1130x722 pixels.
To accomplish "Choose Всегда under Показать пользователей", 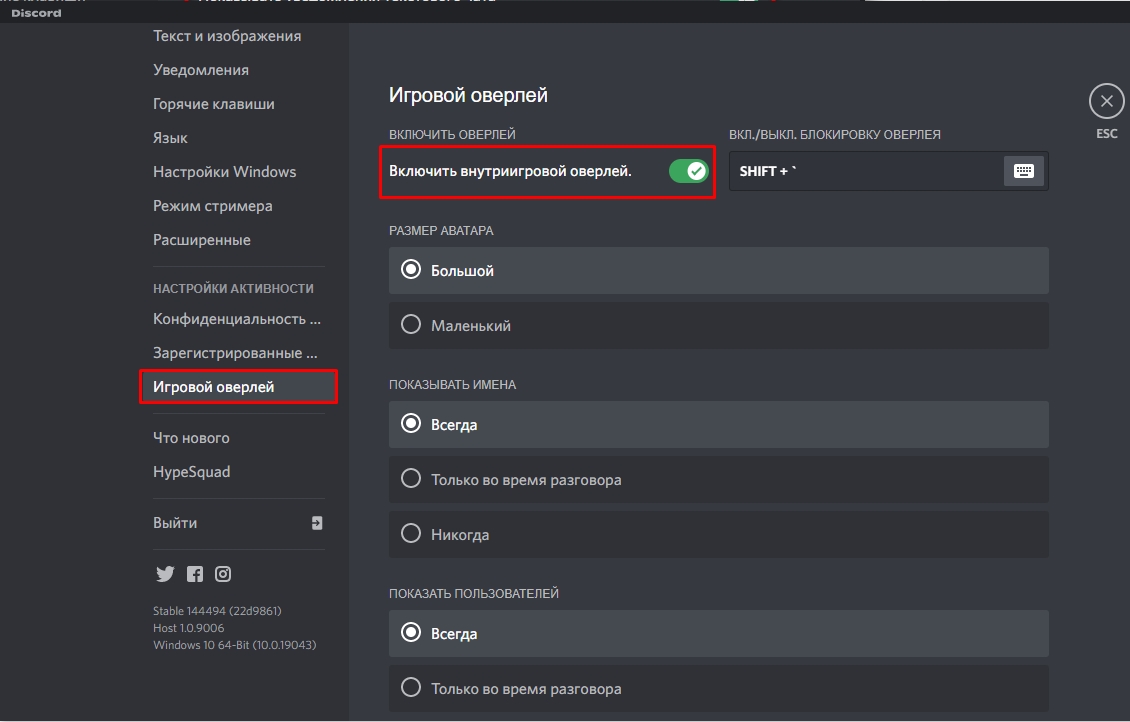I will click(x=719, y=633).
